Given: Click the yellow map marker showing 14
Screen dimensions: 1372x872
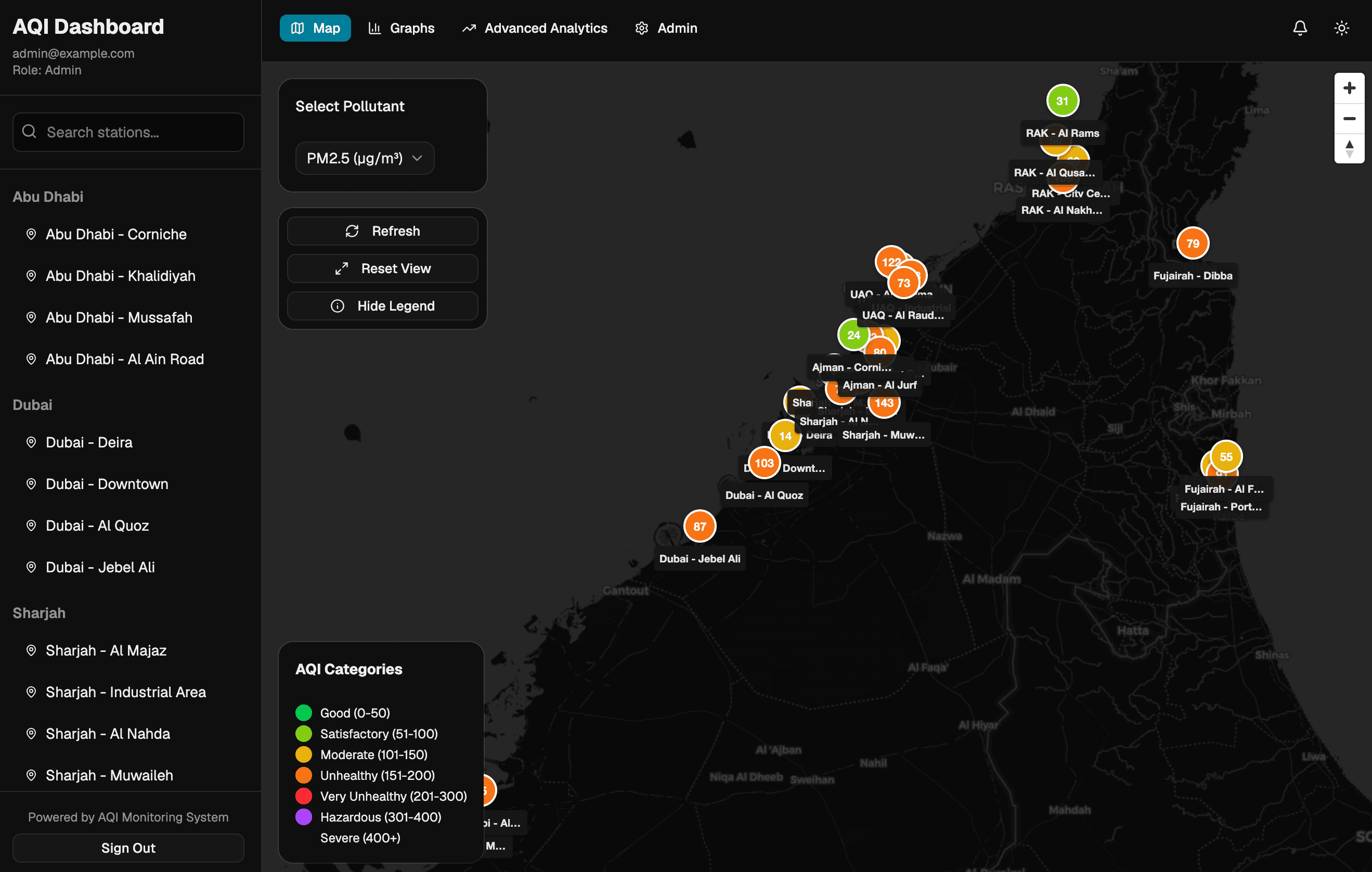Looking at the screenshot, I should (x=785, y=436).
